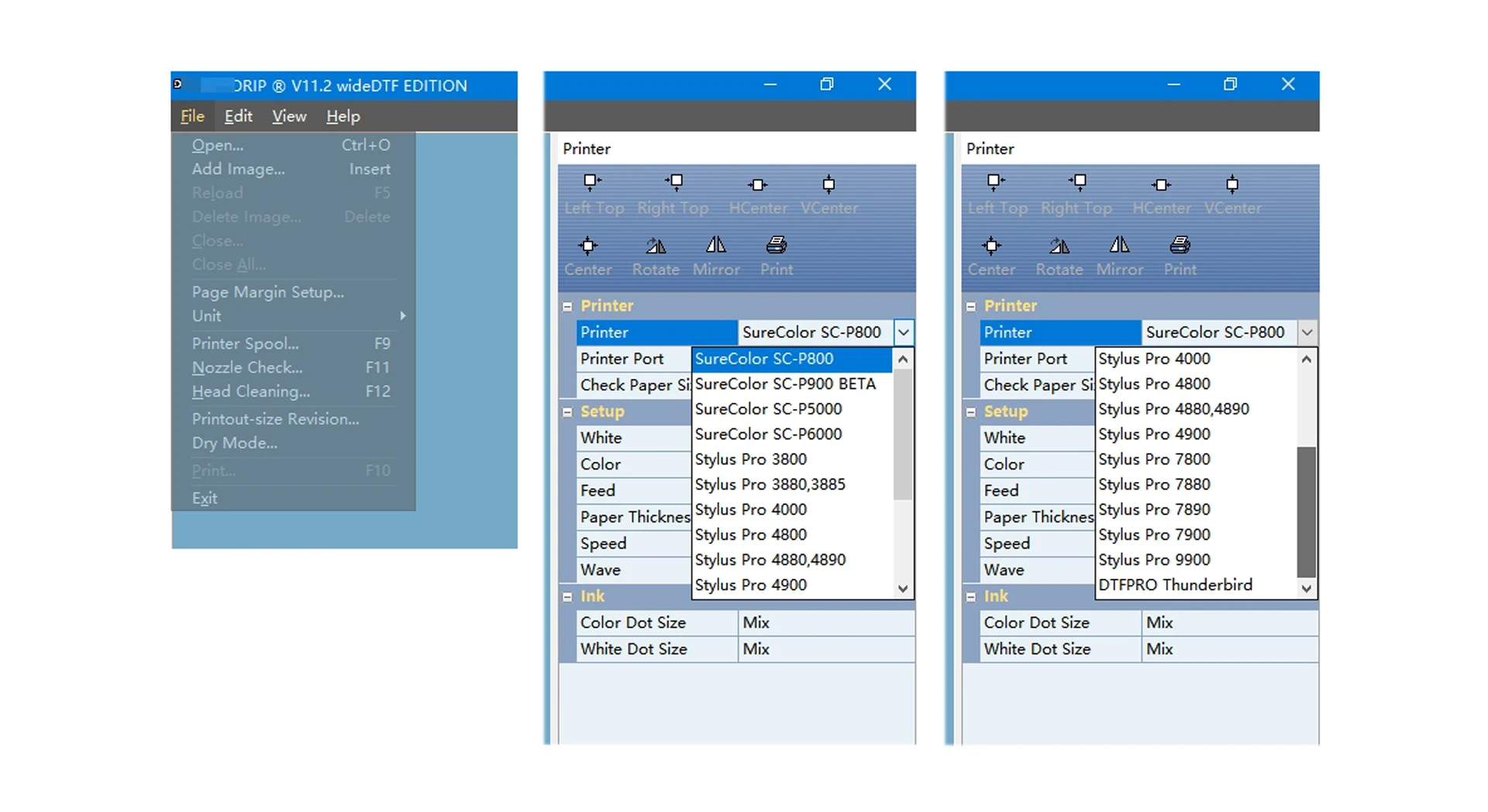
Task: Click the Rotate icon in the middle window
Action: click(x=656, y=246)
